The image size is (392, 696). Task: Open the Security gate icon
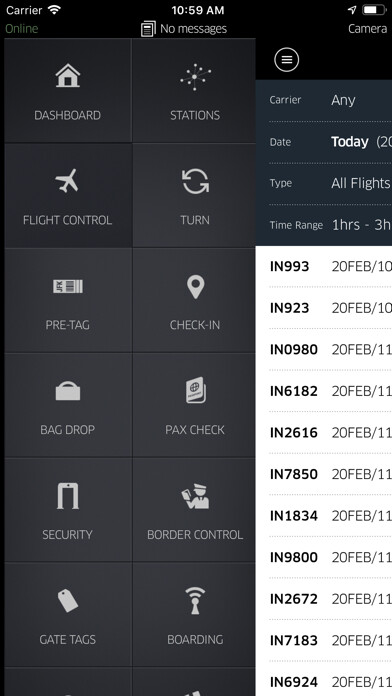[x=67, y=496]
